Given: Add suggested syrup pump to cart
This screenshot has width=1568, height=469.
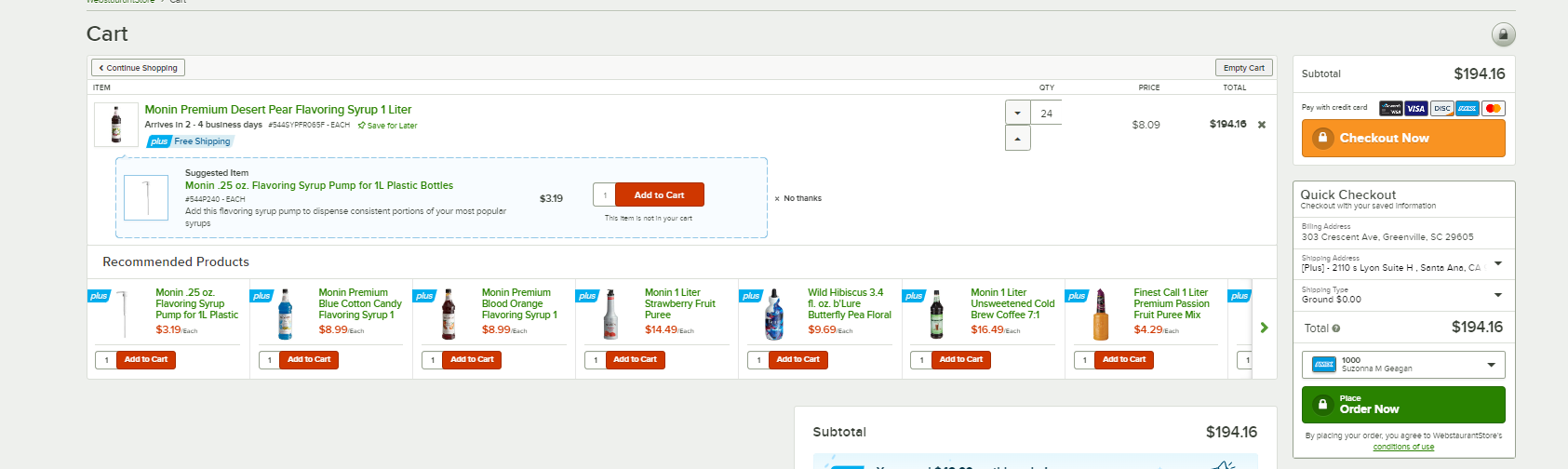Looking at the screenshot, I should [660, 195].
